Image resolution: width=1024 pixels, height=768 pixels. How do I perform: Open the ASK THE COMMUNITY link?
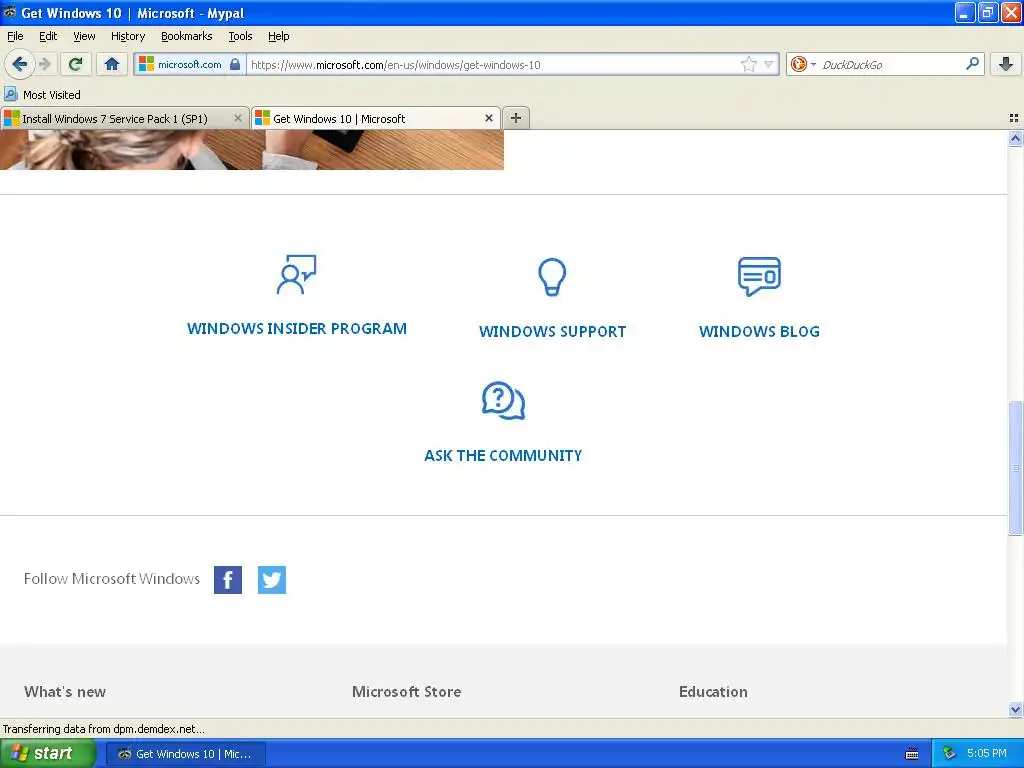click(503, 456)
